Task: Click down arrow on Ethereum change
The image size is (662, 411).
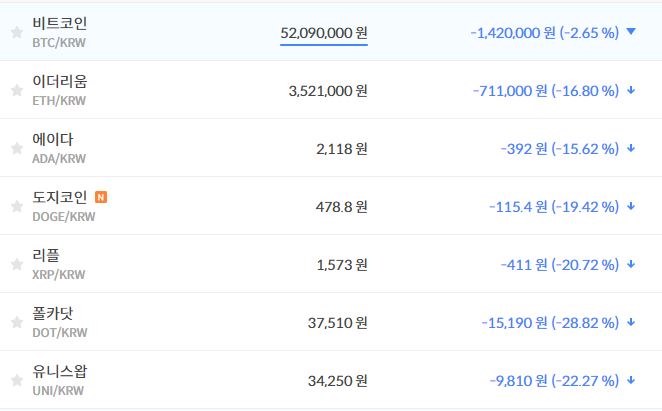Action: pyautogui.click(x=631, y=90)
